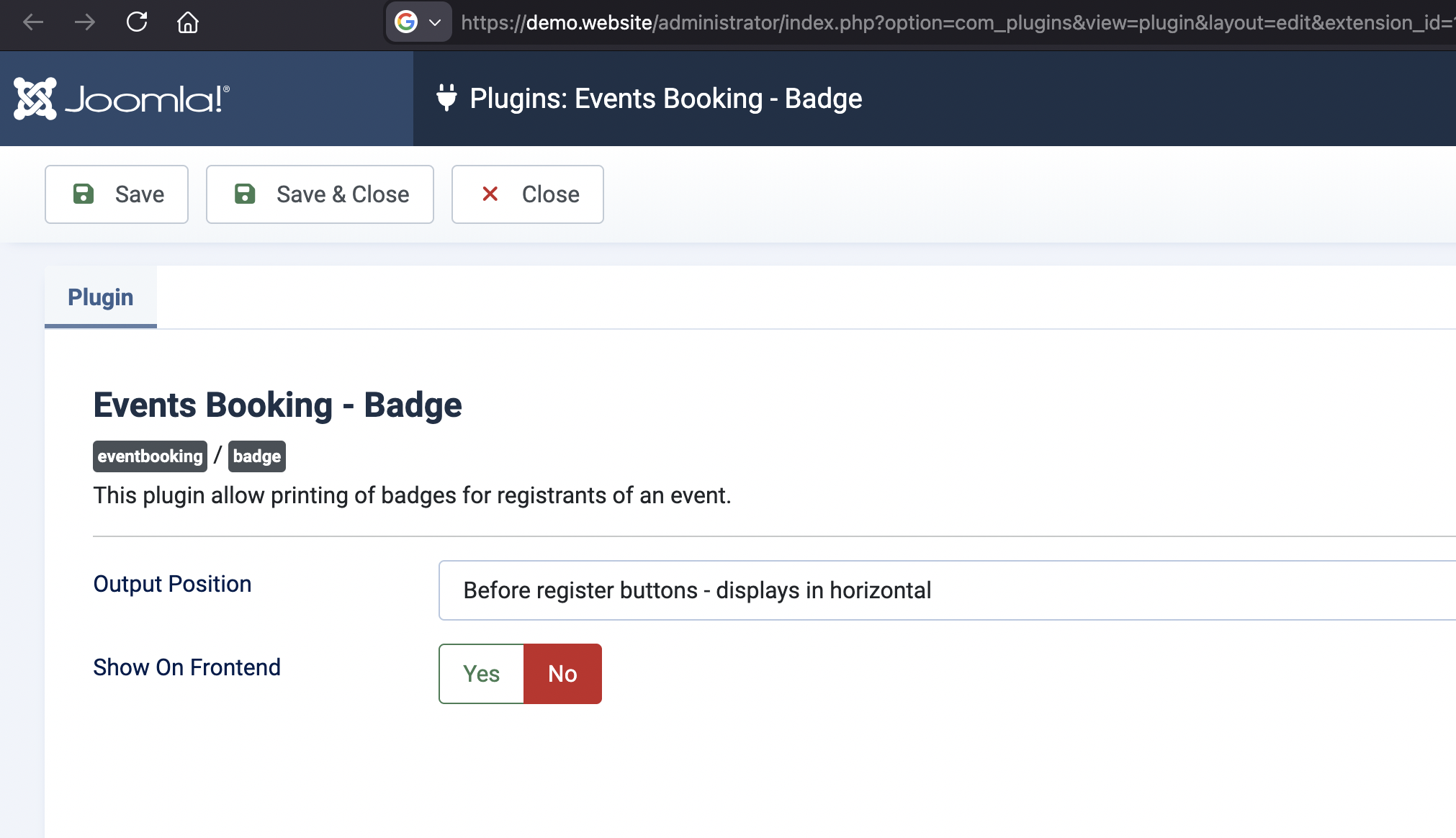Click the badge element label
This screenshot has height=838, width=1456.
pyautogui.click(x=257, y=456)
